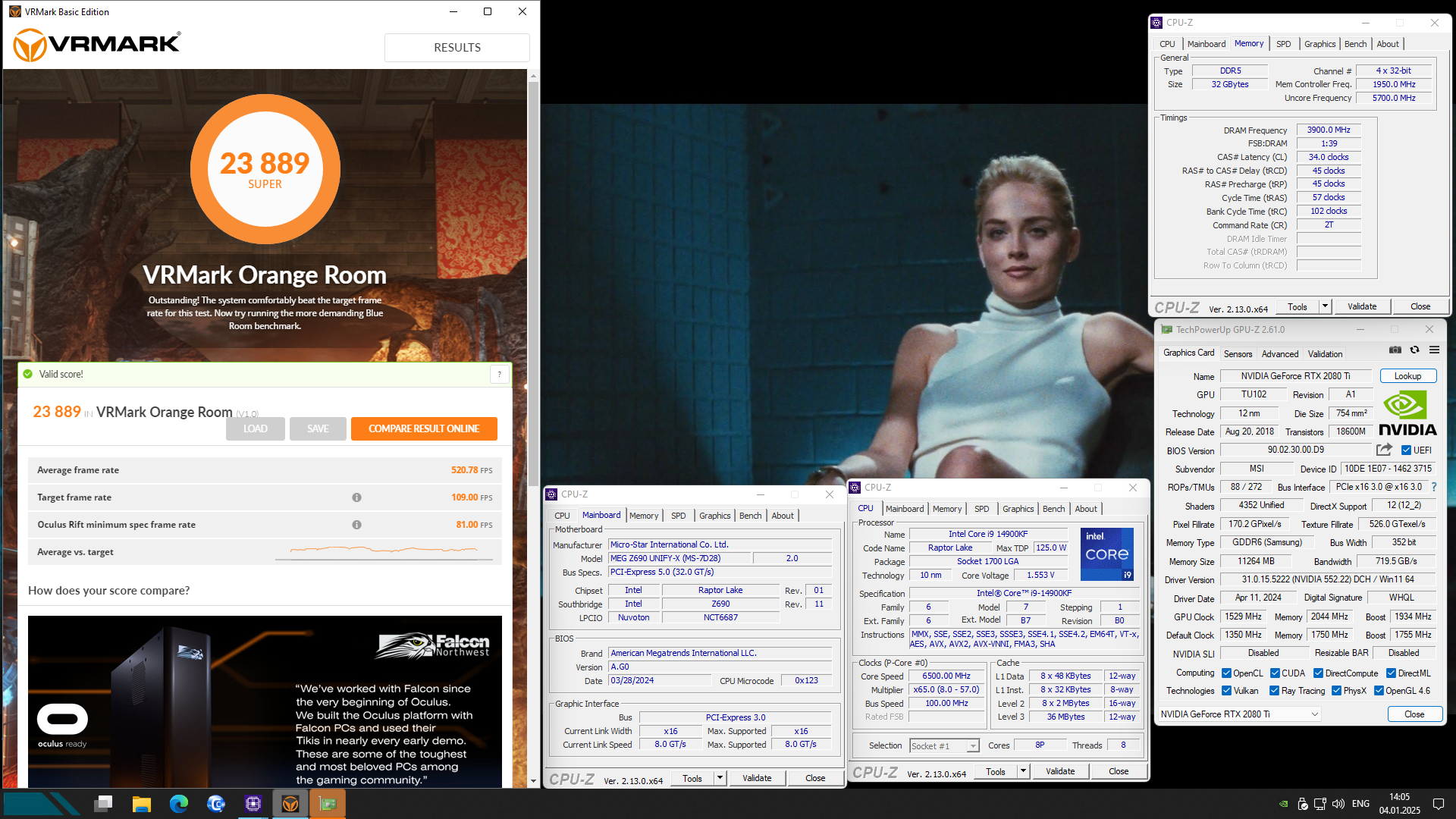Switch to VRMark via its taskbar icon
The width and height of the screenshot is (1456, 819).
[290, 803]
